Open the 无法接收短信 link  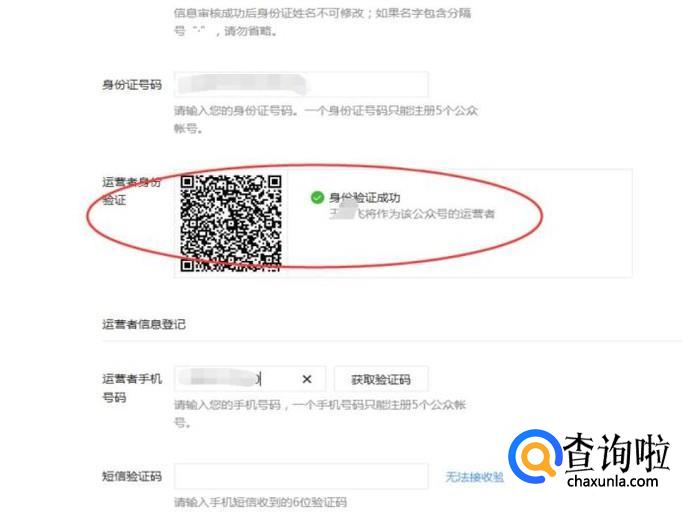474,477
